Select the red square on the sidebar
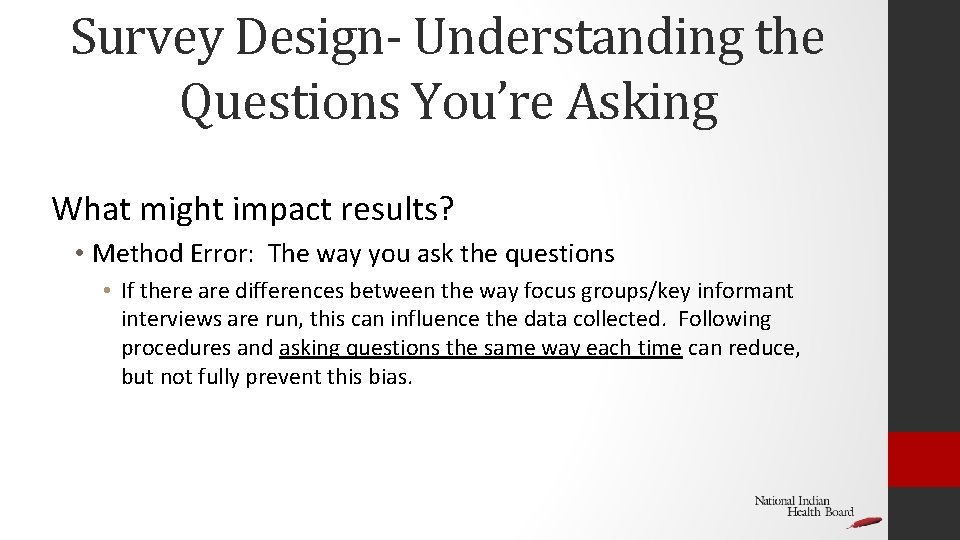The width and height of the screenshot is (960, 540). 924,459
